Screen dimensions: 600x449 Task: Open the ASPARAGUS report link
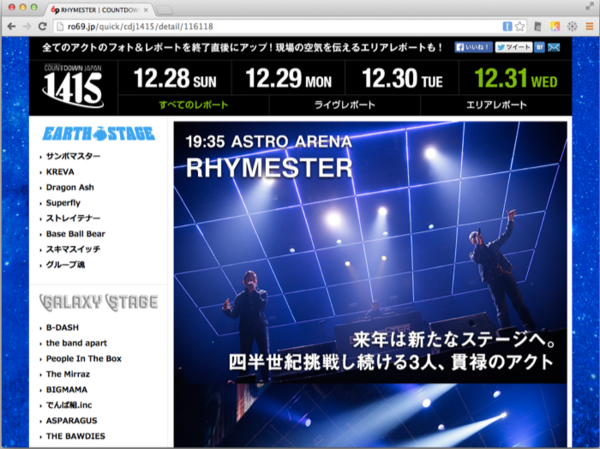coord(72,421)
